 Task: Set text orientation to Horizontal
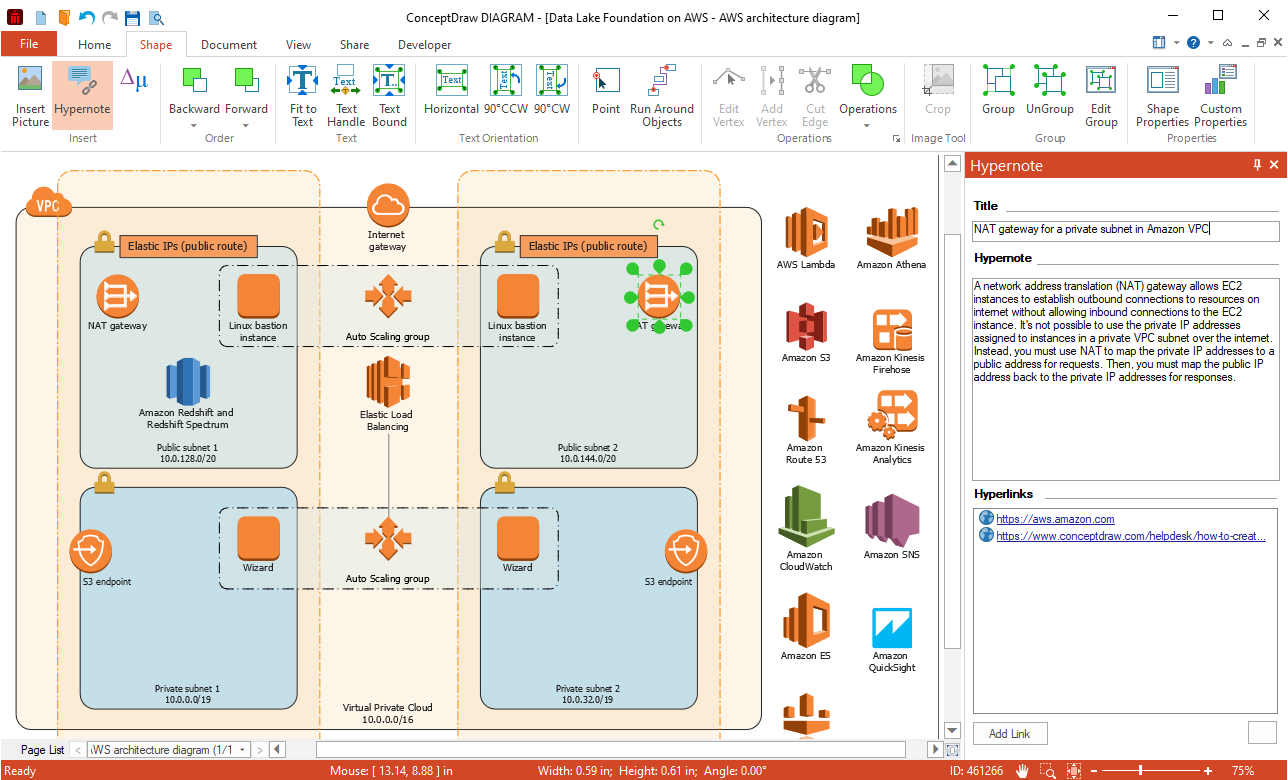(x=452, y=90)
